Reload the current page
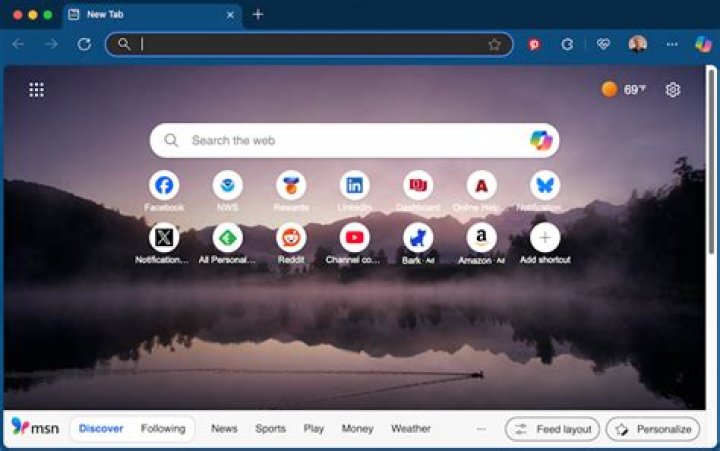720x451 pixels. 84,45
